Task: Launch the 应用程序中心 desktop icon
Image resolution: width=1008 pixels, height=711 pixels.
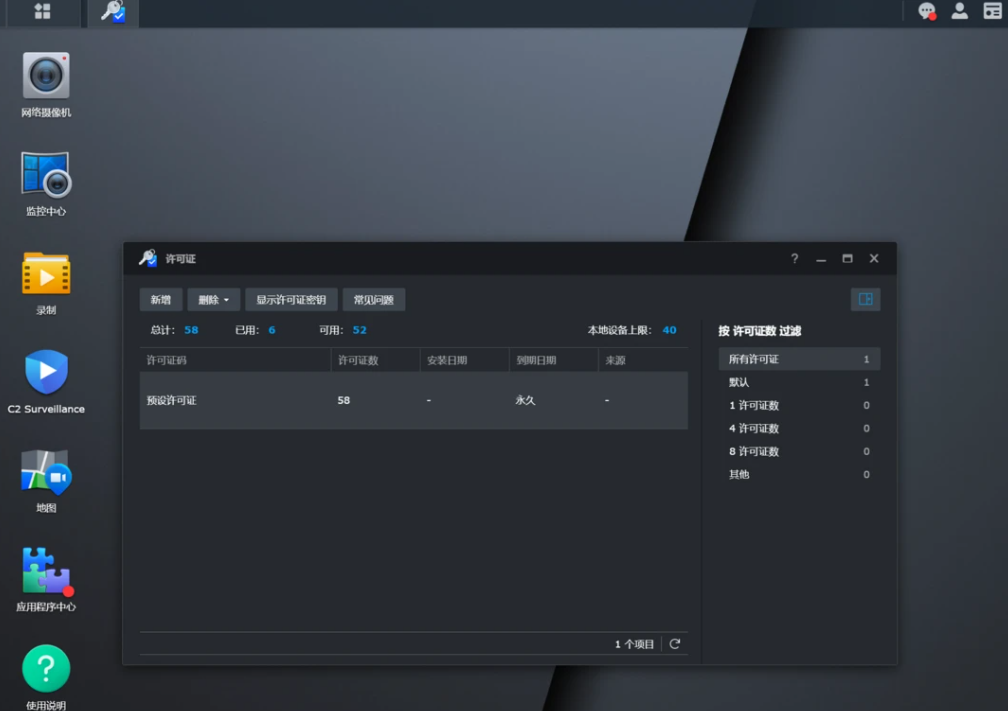Action: pyautogui.click(x=46, y=579)
